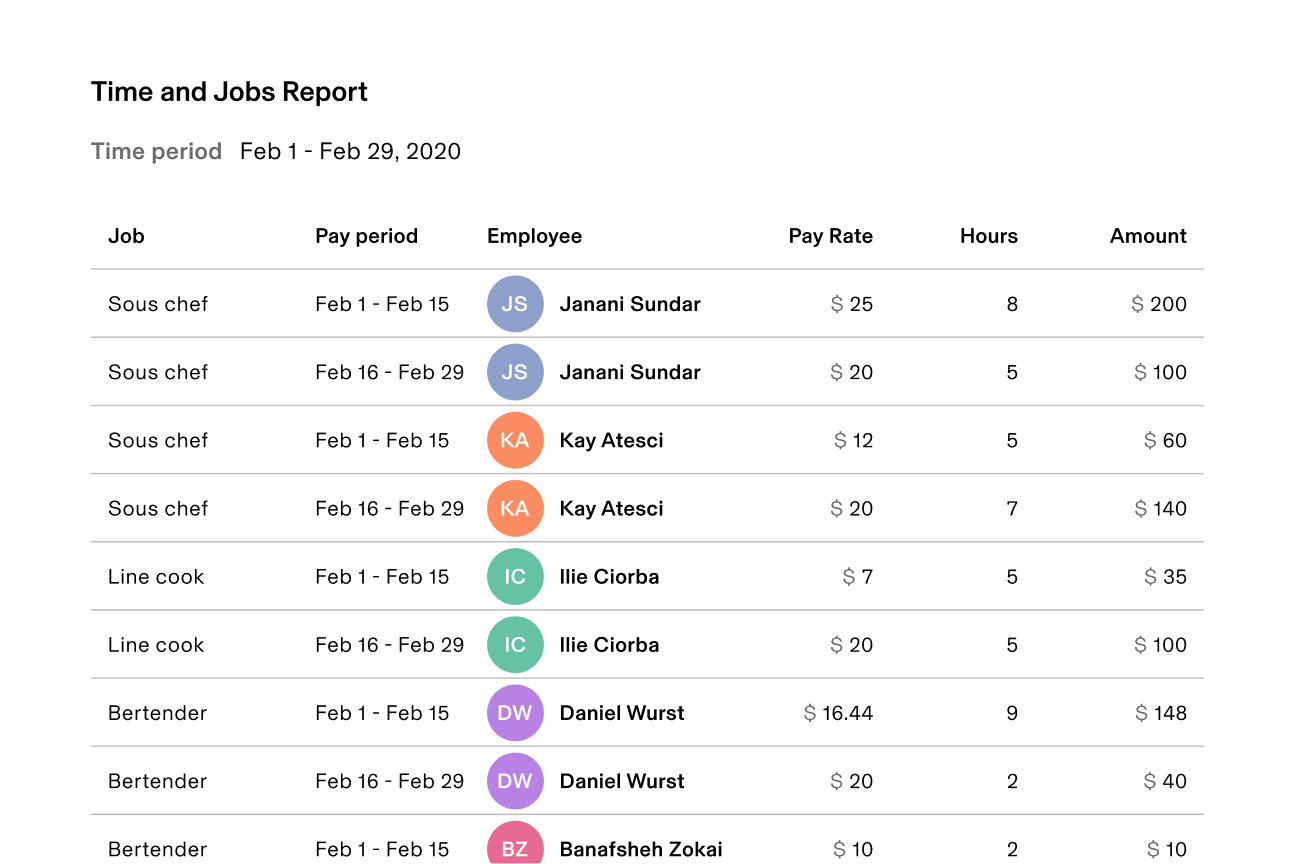
Task: Click the Amount column header
Action: [1148, 236]
